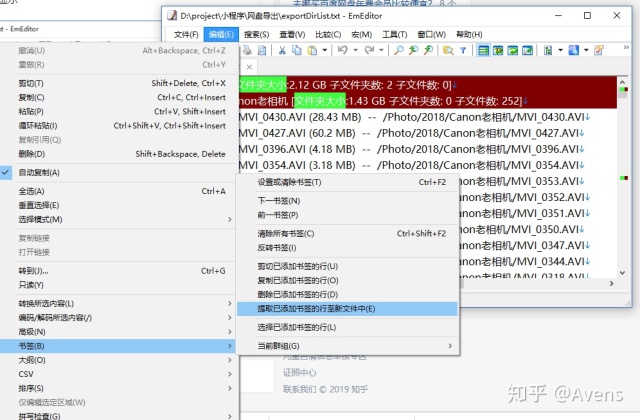Click the Paste clipboard icon

coord(312,50)
